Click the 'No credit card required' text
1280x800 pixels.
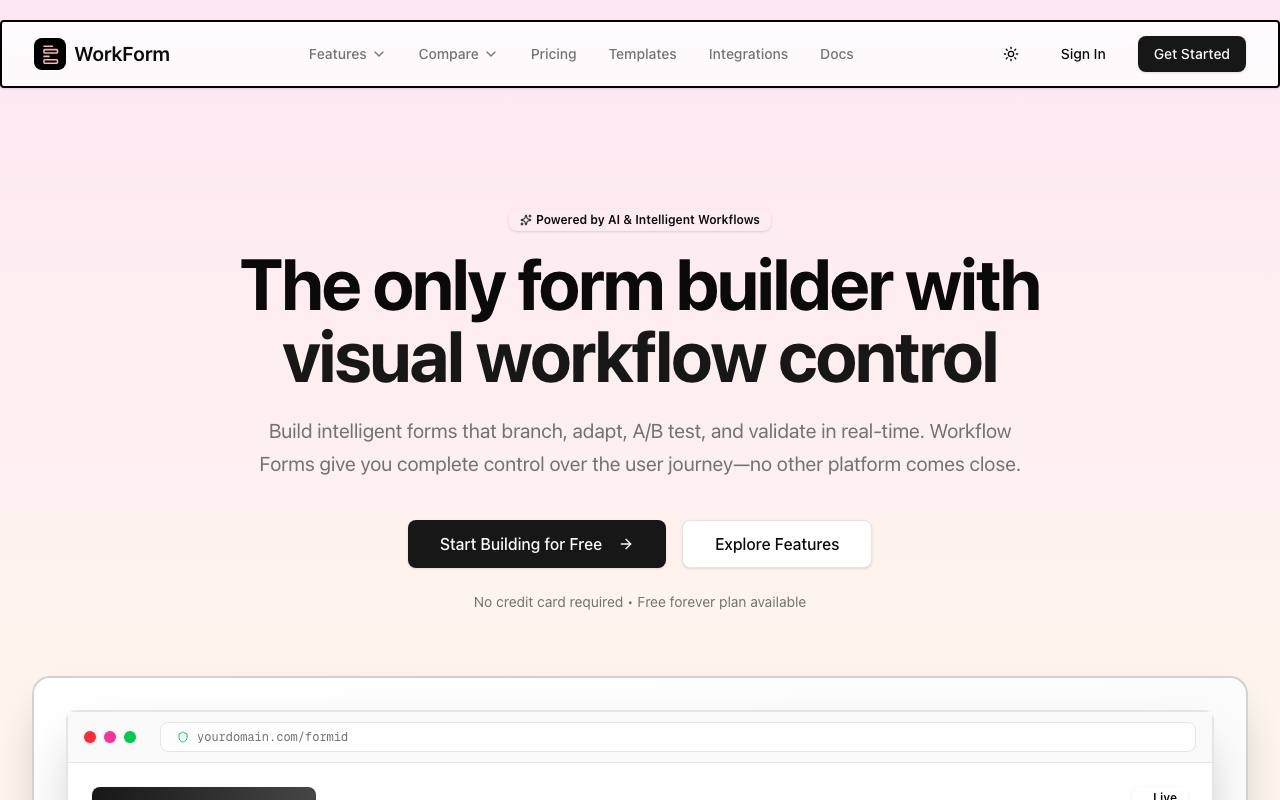548,602
